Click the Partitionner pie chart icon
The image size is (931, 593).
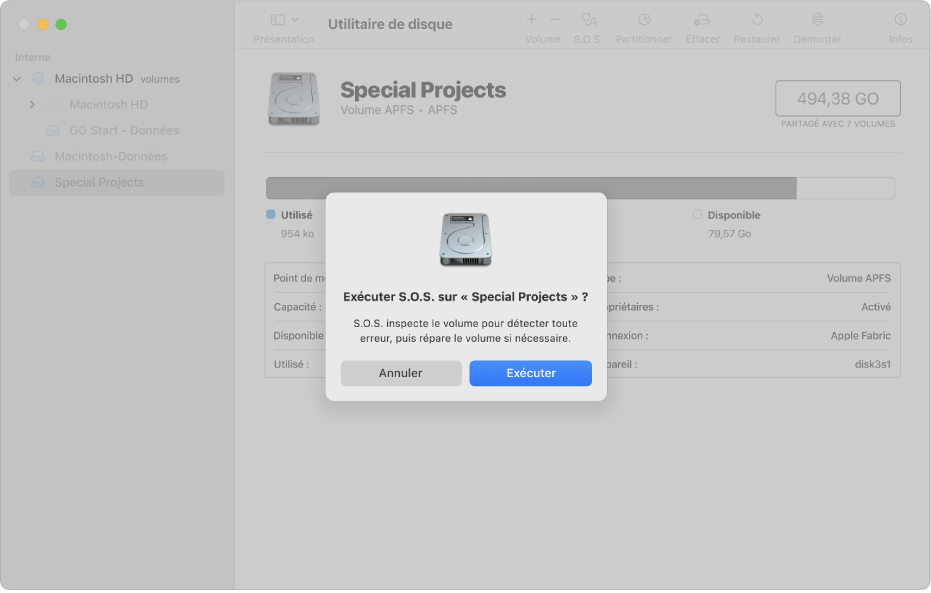(x=644, y=20)
